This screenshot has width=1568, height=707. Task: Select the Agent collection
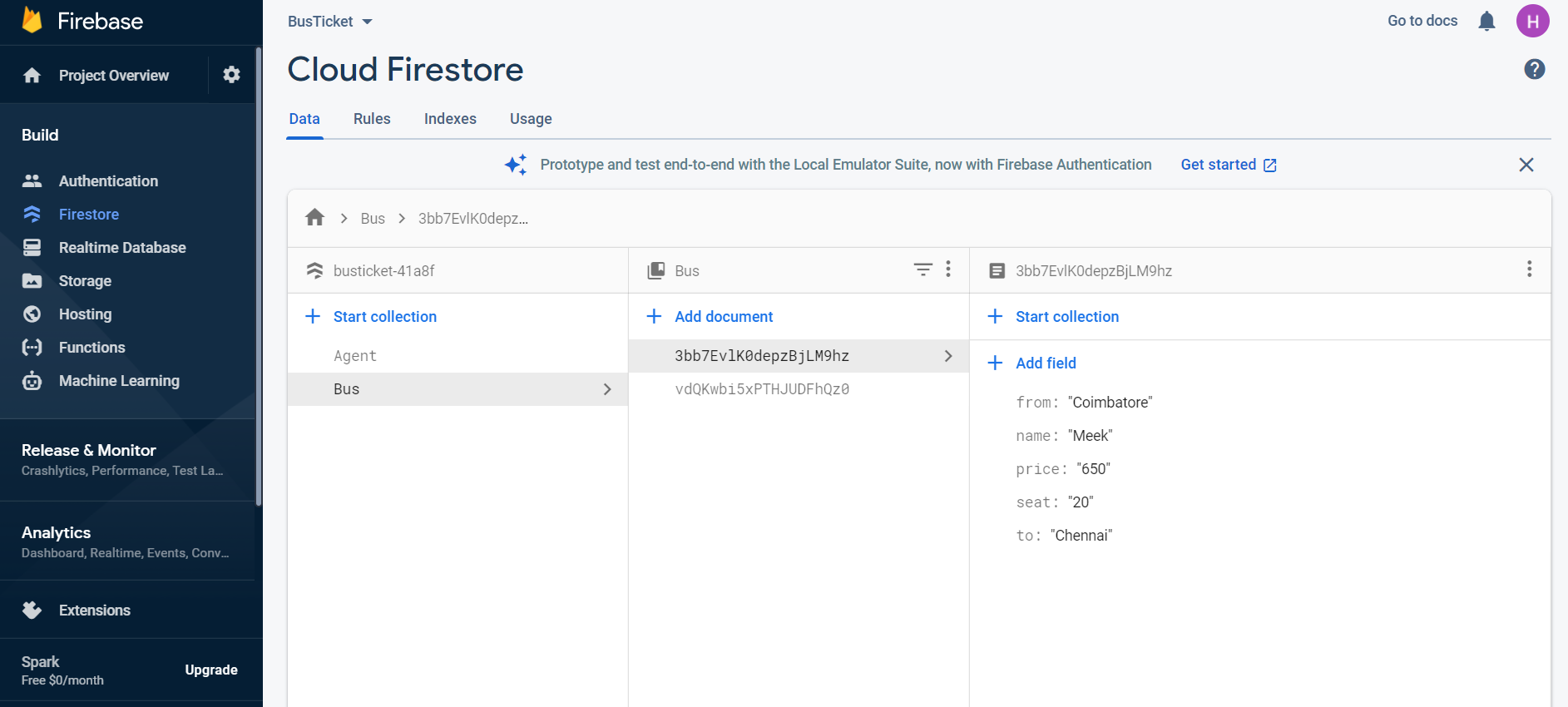click(x=355, y=356)
